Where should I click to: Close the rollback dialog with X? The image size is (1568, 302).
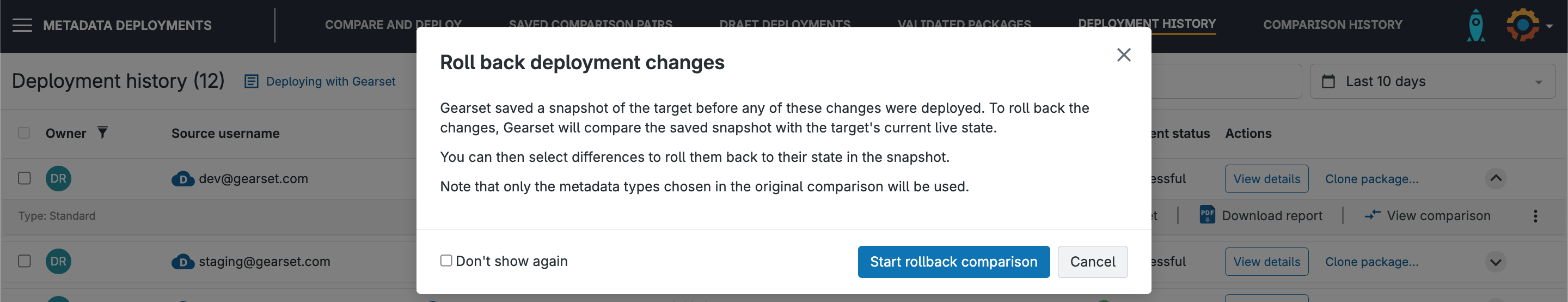click(1124, 55)
